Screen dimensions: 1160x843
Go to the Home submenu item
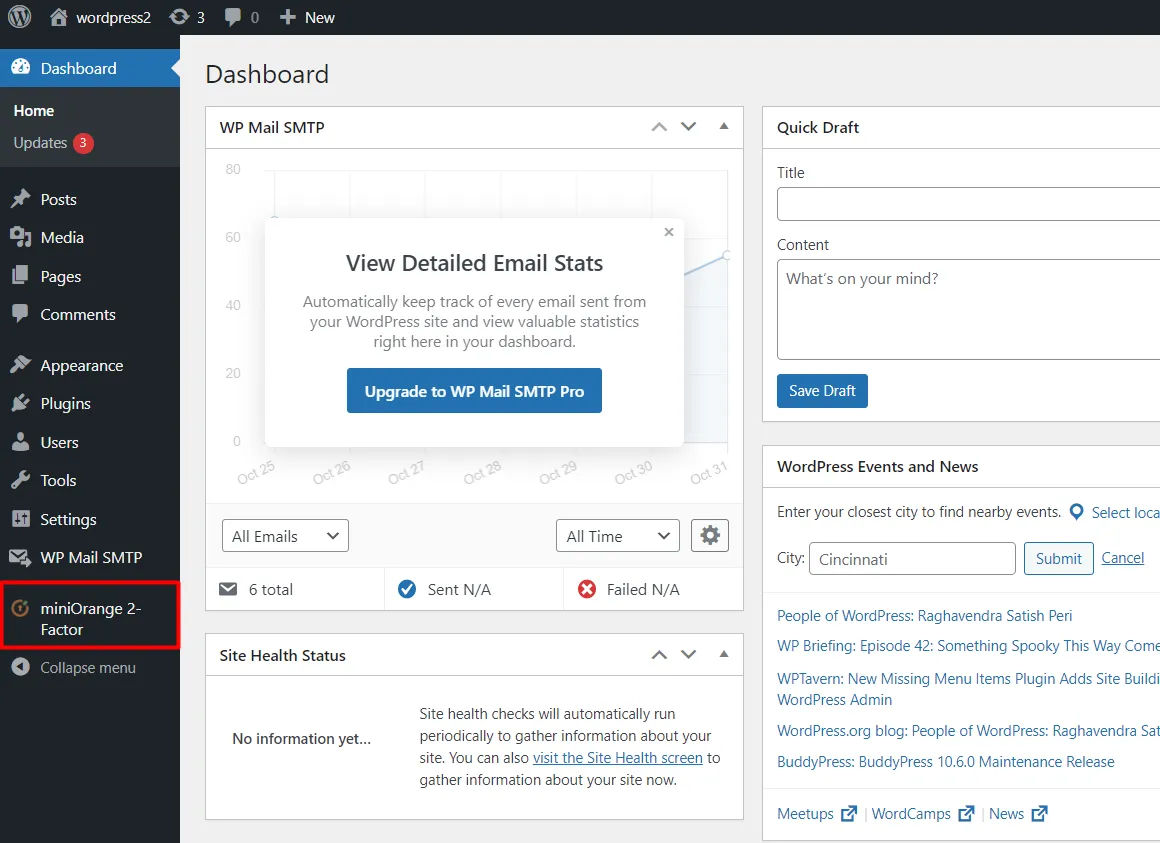tap(34, 111)
